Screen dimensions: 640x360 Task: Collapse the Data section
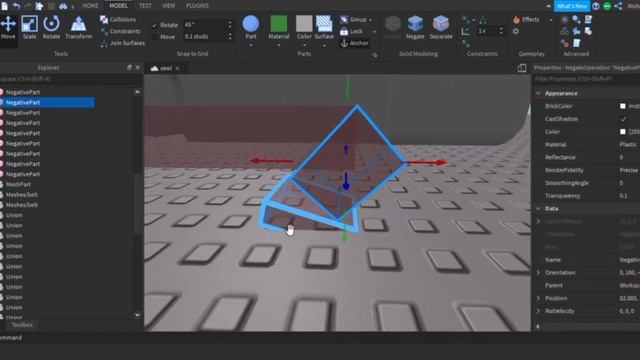click(x=538, y=209)
